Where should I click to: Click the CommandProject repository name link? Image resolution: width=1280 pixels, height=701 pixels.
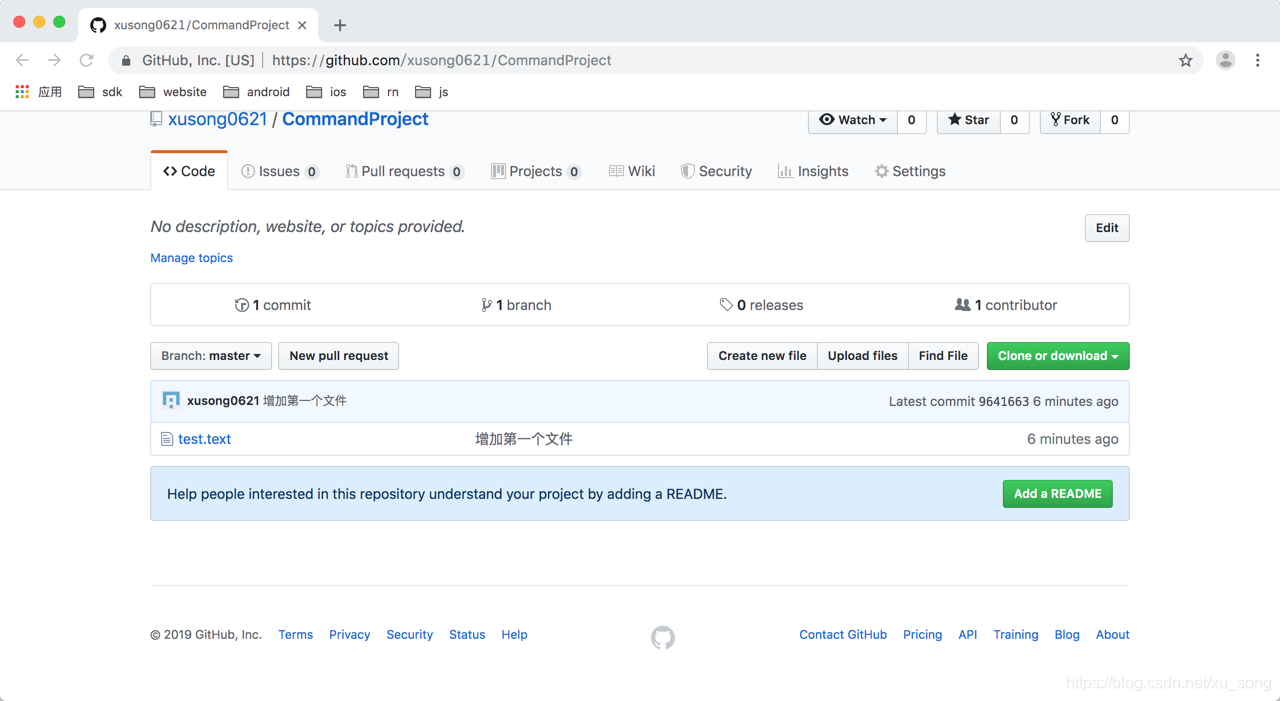tap(355, 119)
